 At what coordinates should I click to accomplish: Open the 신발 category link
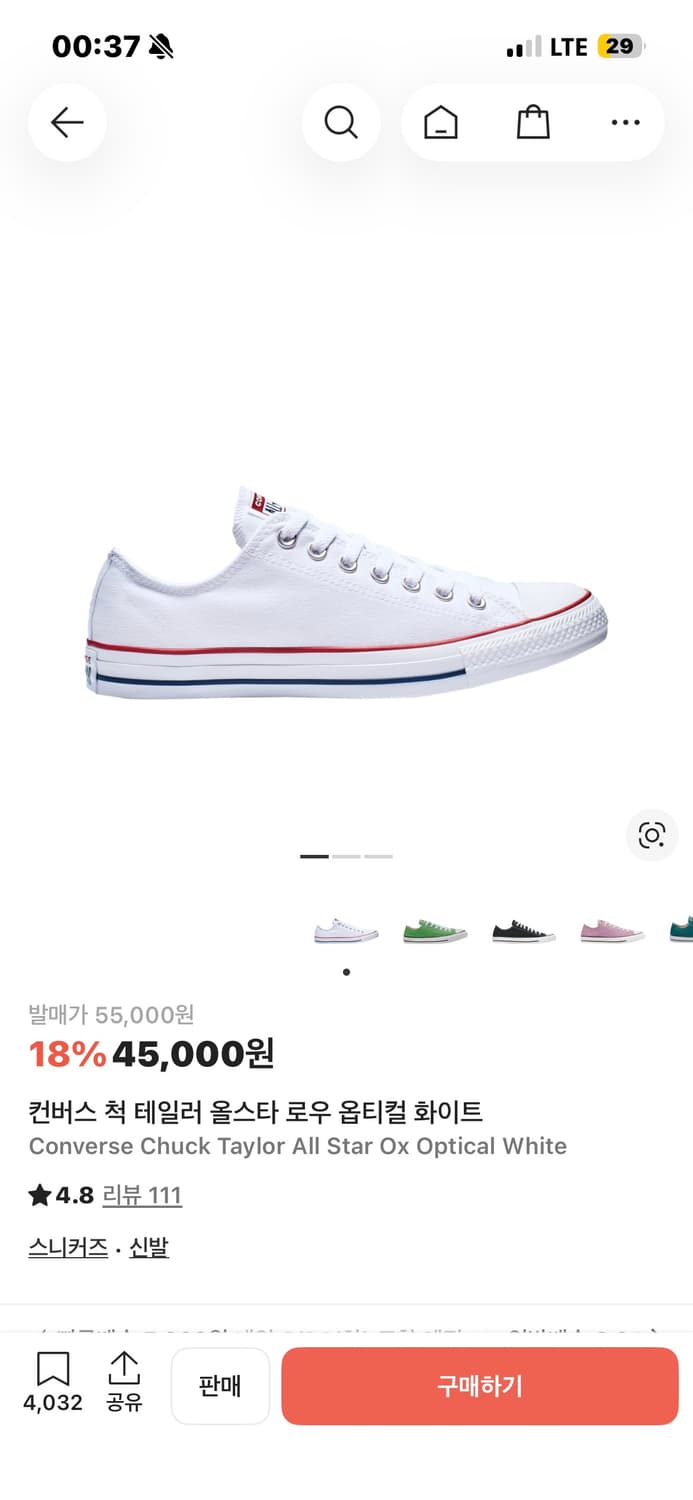149,1247
